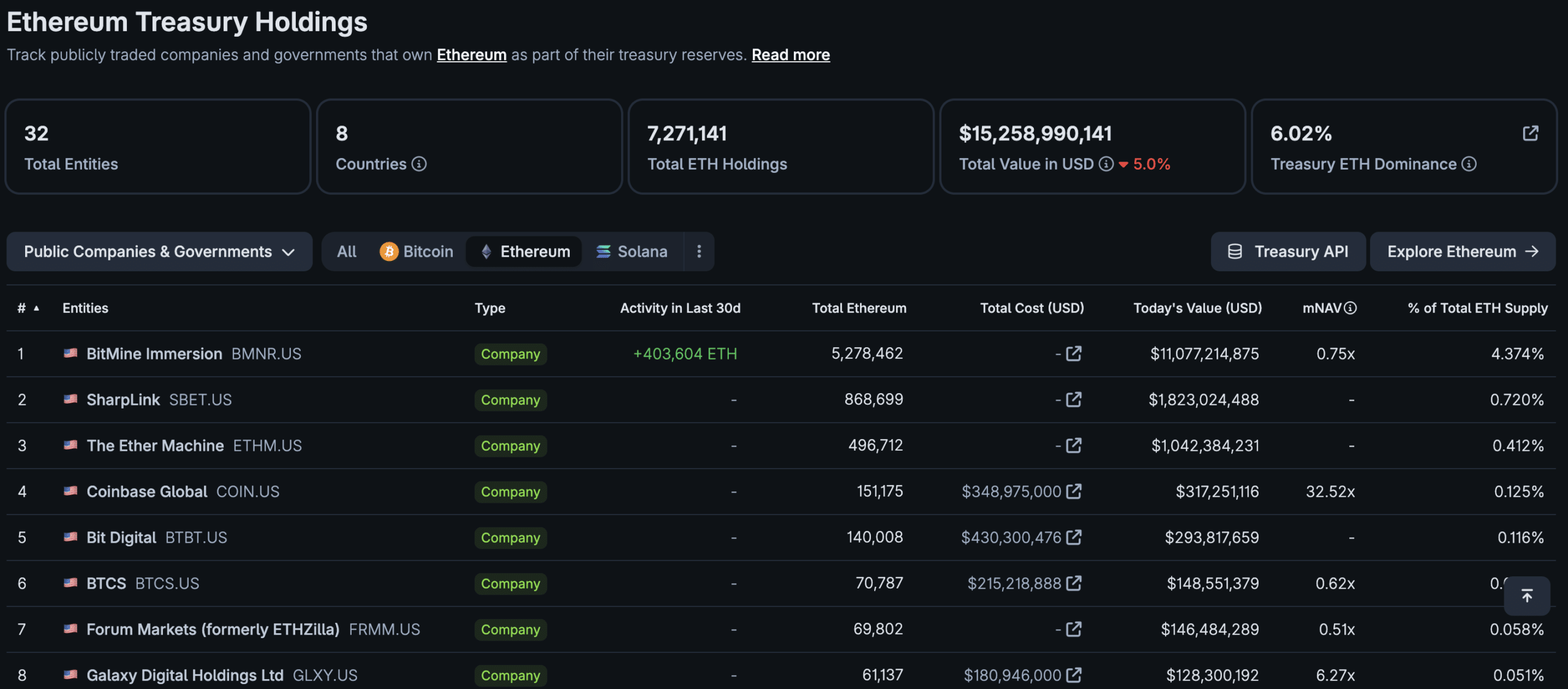
Task: Switch to the Bitcoin tab
Action: point(417,251)
